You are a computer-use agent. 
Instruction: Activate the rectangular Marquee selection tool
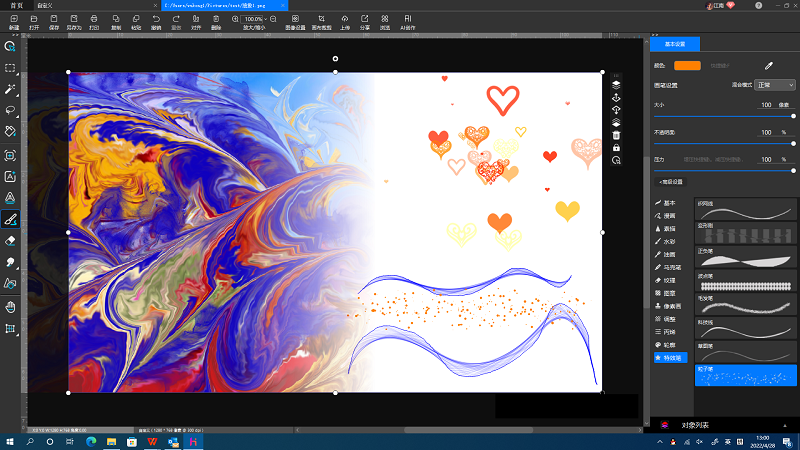pos(10,68)
